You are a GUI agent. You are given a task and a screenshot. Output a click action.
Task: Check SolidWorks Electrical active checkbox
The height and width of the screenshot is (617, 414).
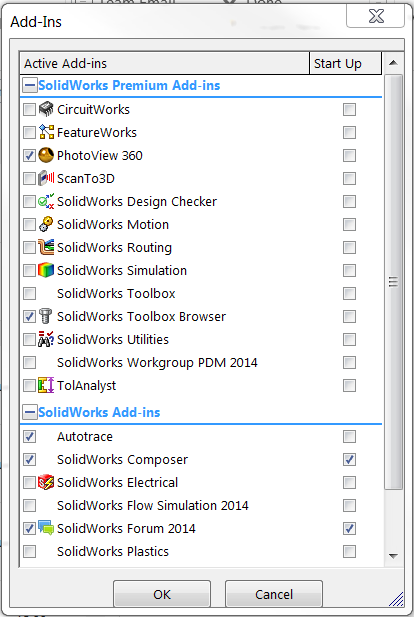point(30,482)
